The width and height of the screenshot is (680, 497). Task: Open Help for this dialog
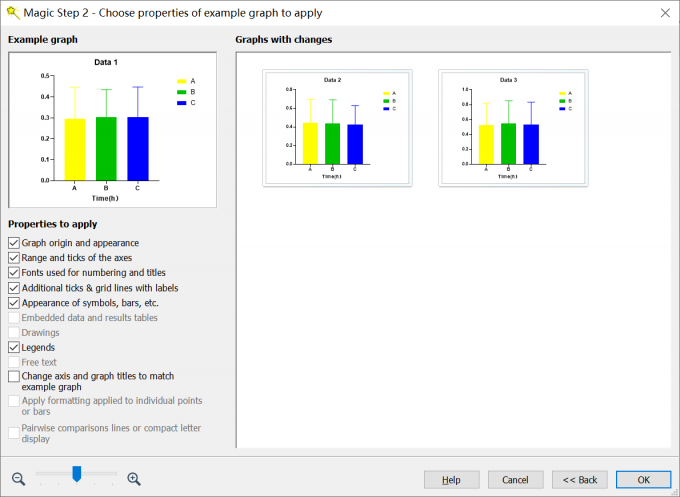[451, 480]
